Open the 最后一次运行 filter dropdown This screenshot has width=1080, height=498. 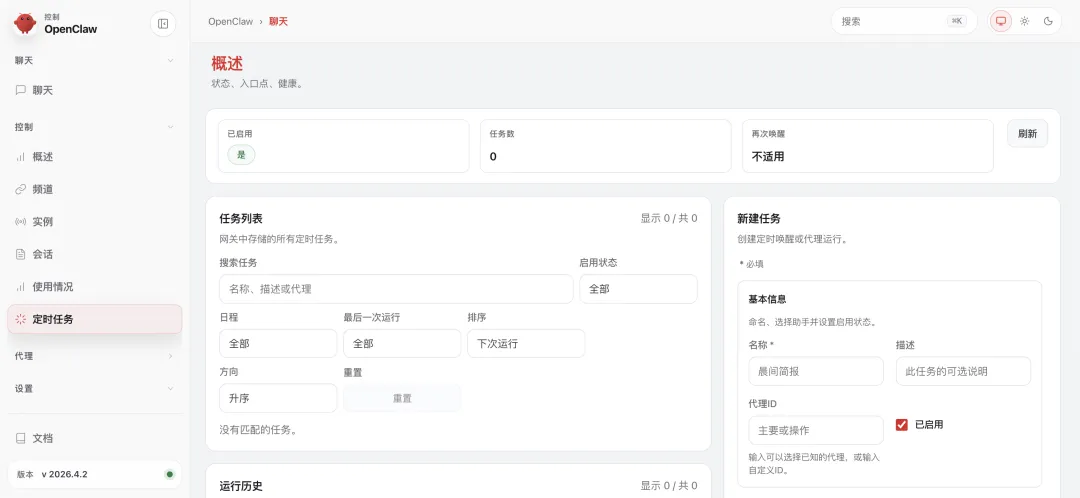(x=402, y=344)
